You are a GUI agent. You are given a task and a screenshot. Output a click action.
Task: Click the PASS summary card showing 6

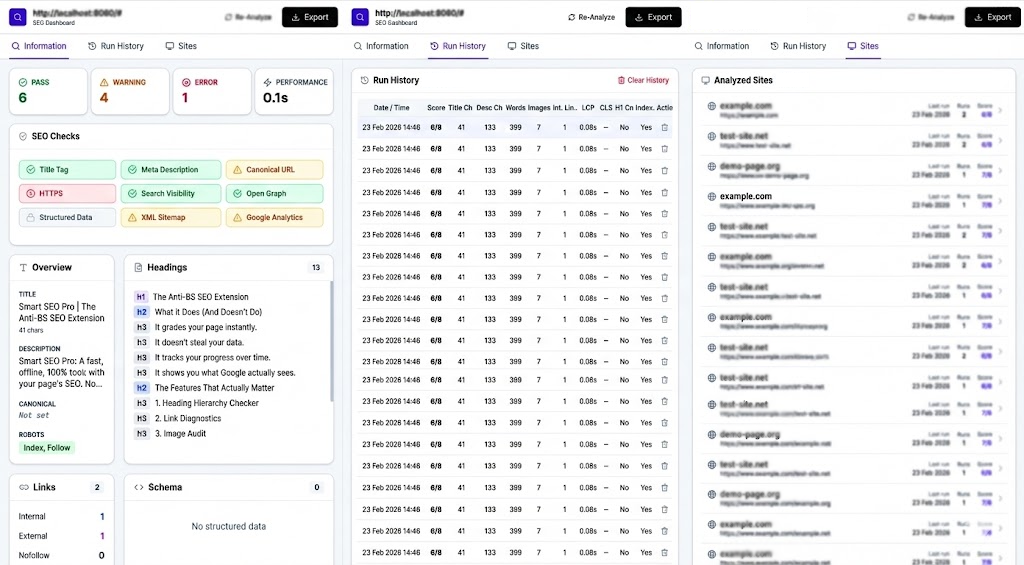coord(48,91)
